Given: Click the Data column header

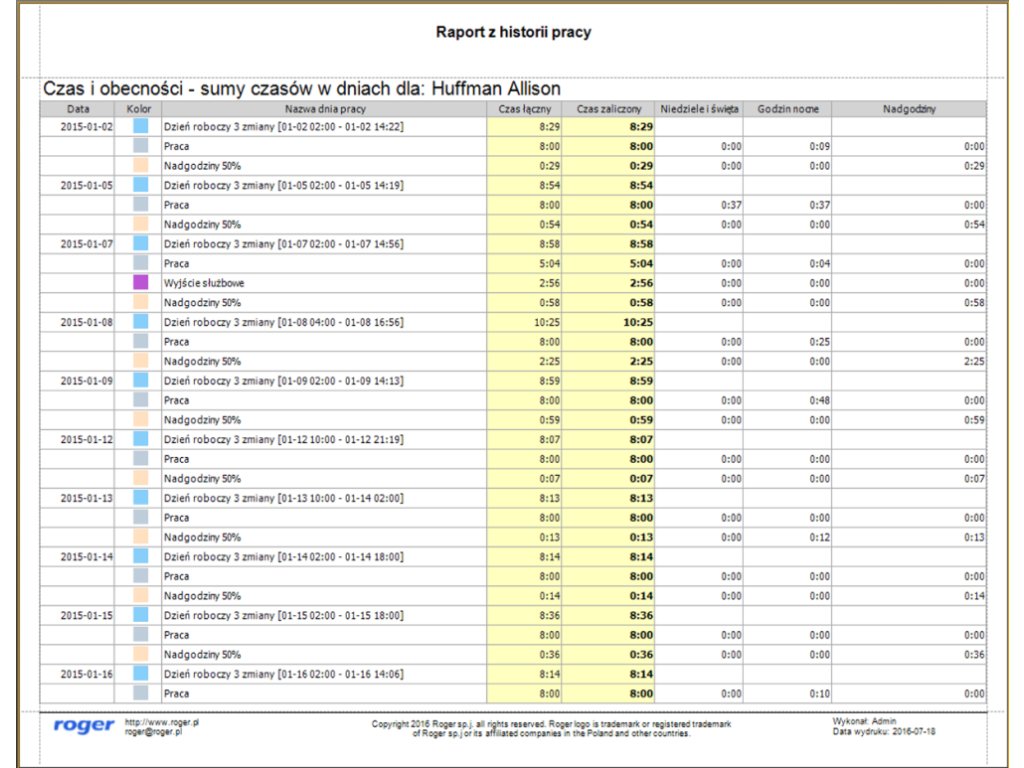Looking at the screenshot, I should (x=78, y=108).
